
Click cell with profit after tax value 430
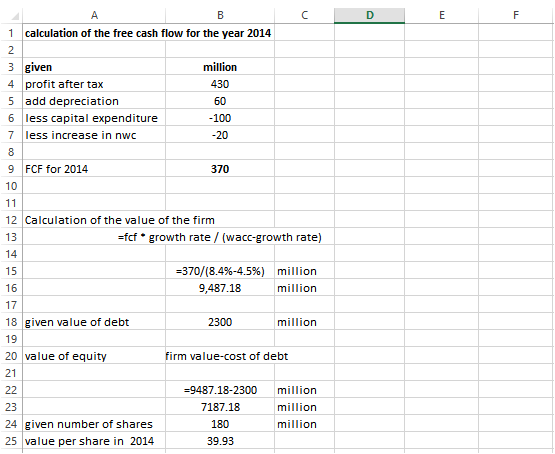pyautogui.click(x=220, y=84)
